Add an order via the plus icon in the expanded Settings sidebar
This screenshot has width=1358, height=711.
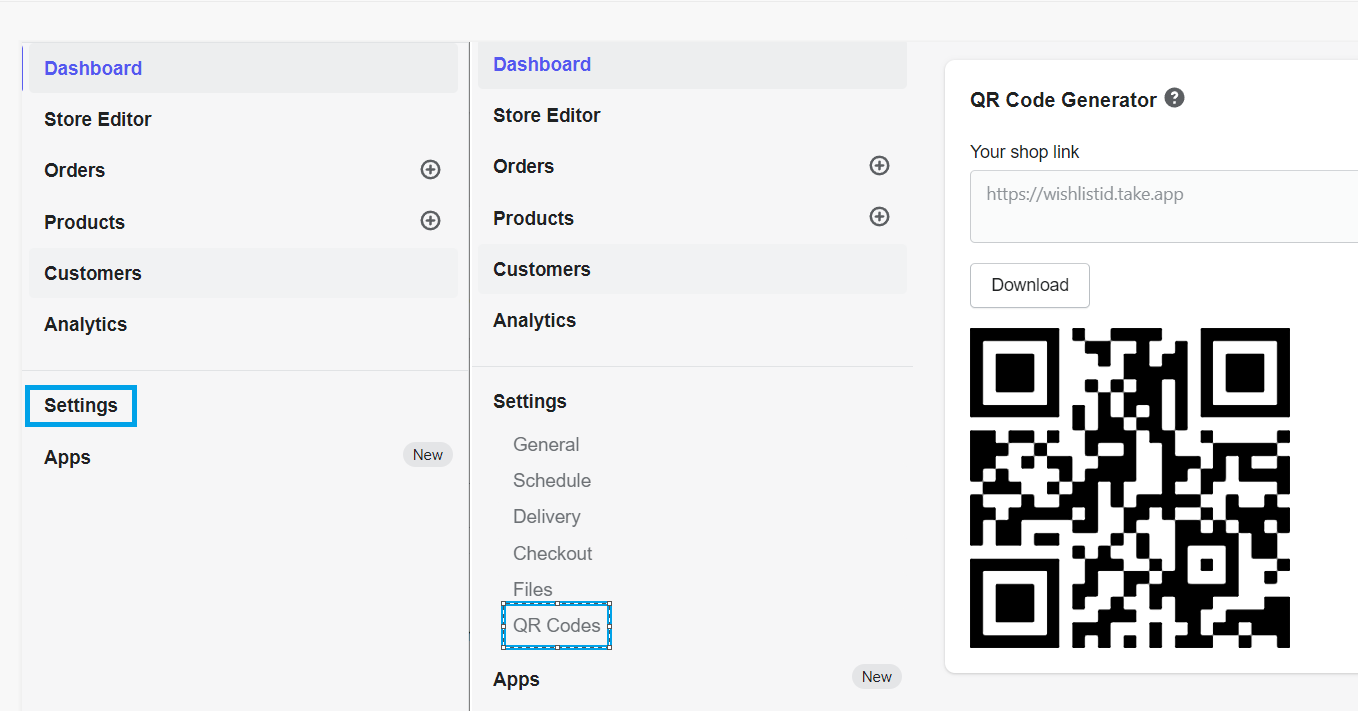pyautogui.click(x=879, y=166)
